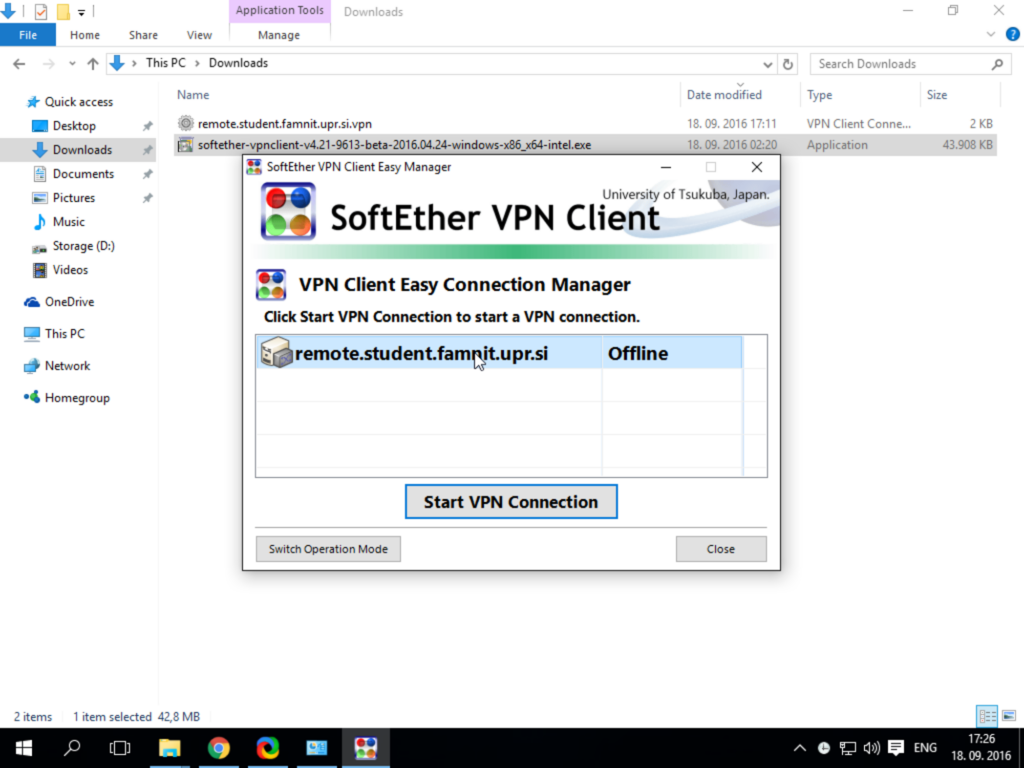
Task: Open Action Center notifications icon
Action: click(896, 748)
